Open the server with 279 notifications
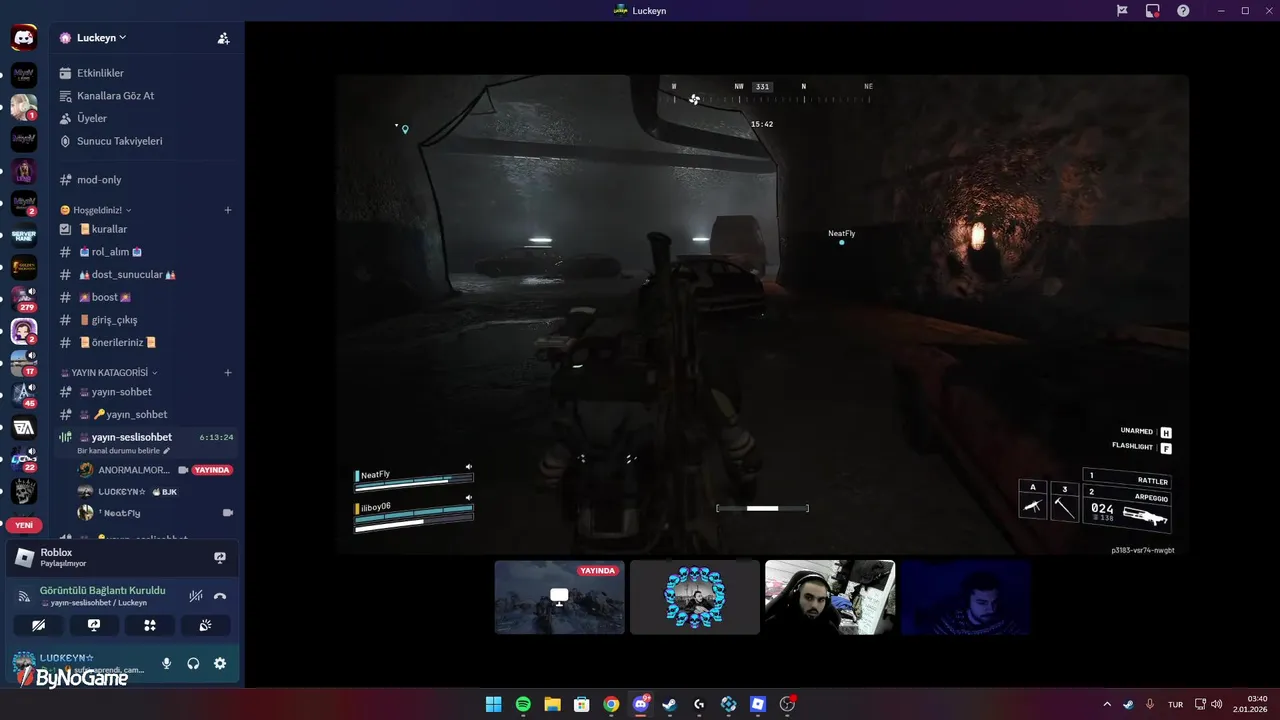 point(24,298)
